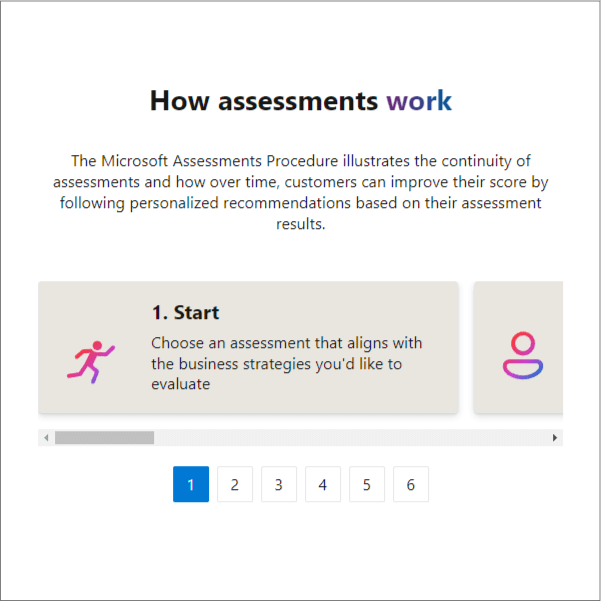This screenshot has height=601, width=601.
Task: Click the blank top area of the second card
Action: (x=518, y=298)
